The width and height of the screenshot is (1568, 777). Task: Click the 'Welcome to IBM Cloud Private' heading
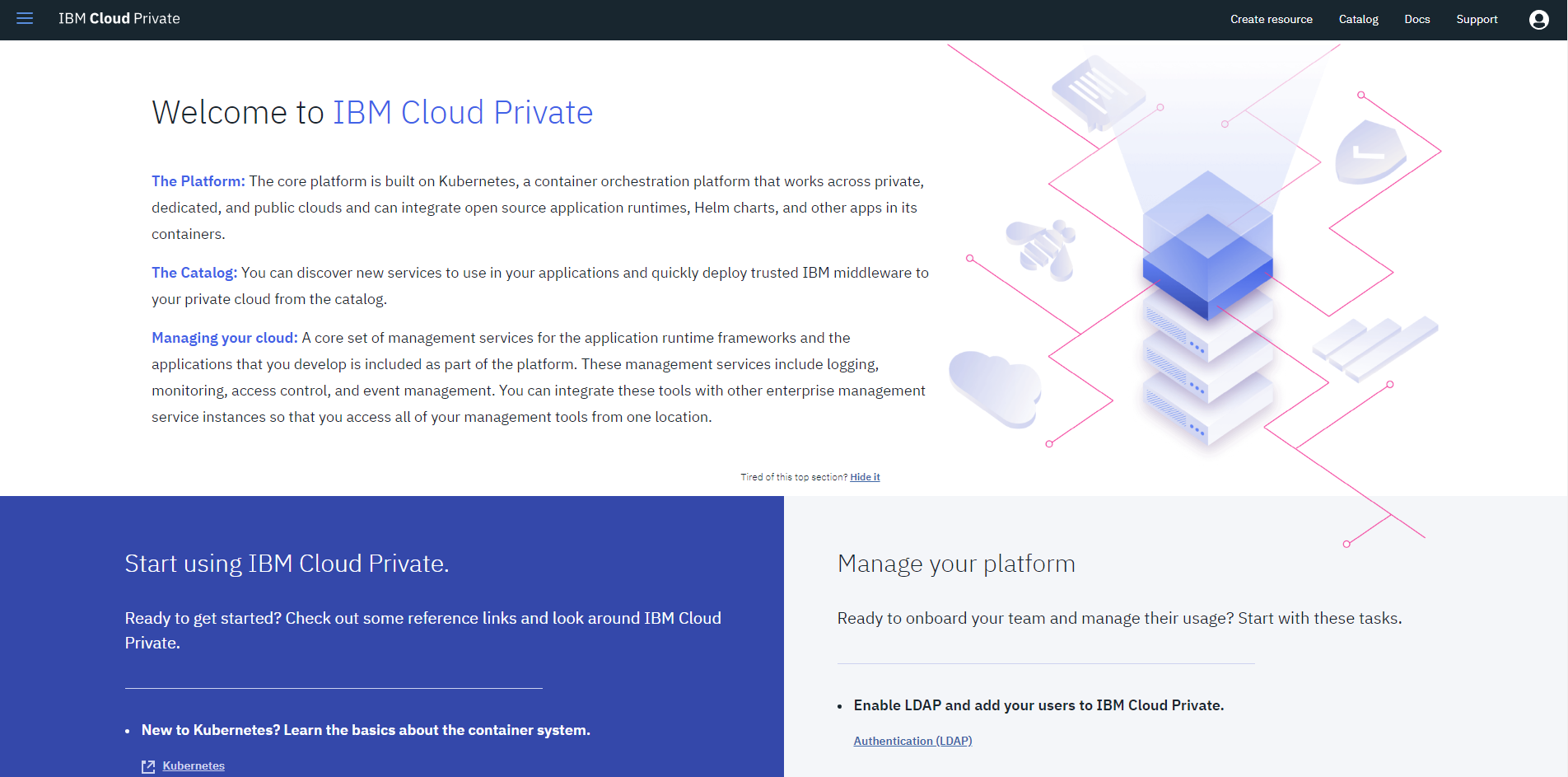tap(372, 113)
